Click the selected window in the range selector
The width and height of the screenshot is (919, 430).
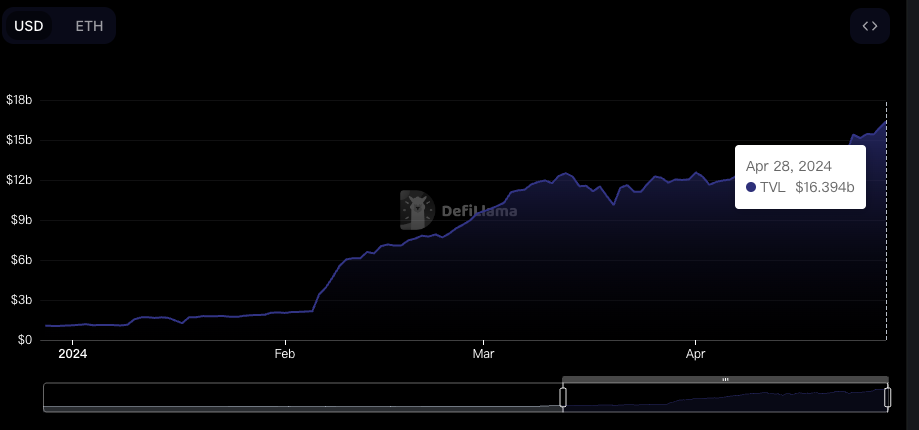[725, 398]
